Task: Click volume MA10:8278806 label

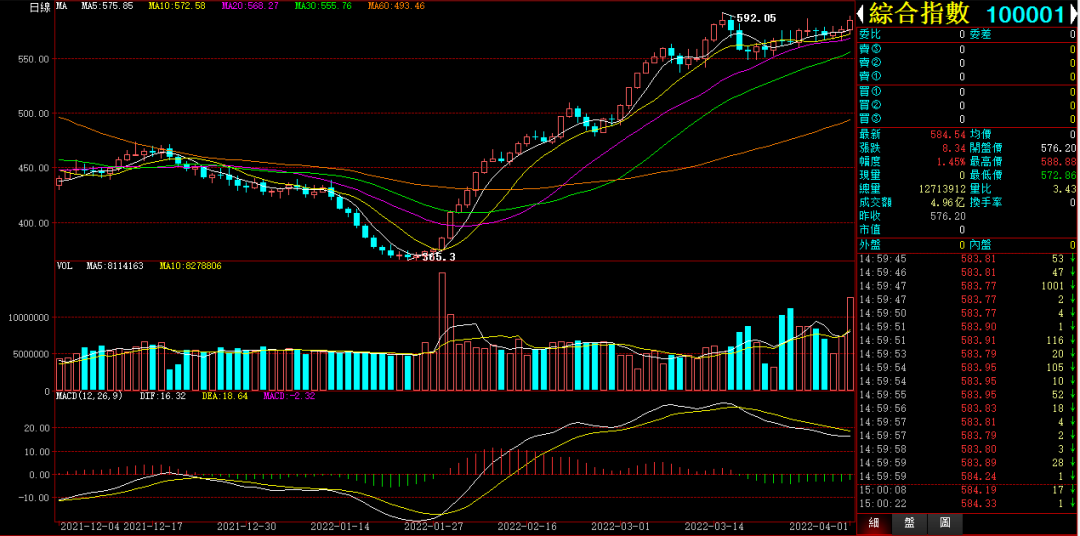Action: (x=190, y=265)
